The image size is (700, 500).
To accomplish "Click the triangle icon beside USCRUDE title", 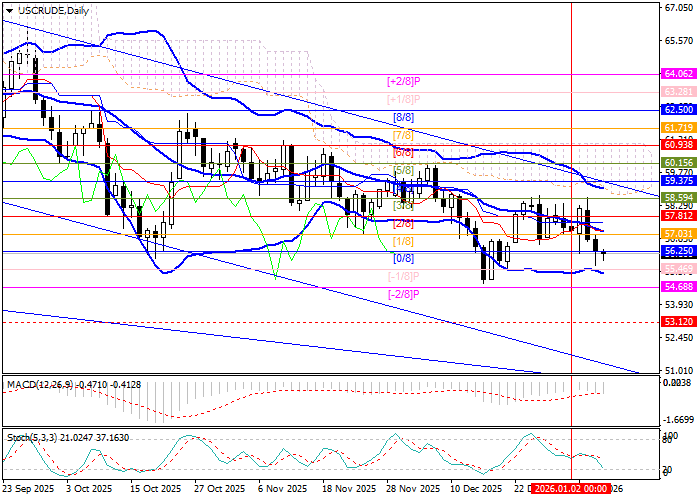I will pyautogui.click(x=7, y=9).
